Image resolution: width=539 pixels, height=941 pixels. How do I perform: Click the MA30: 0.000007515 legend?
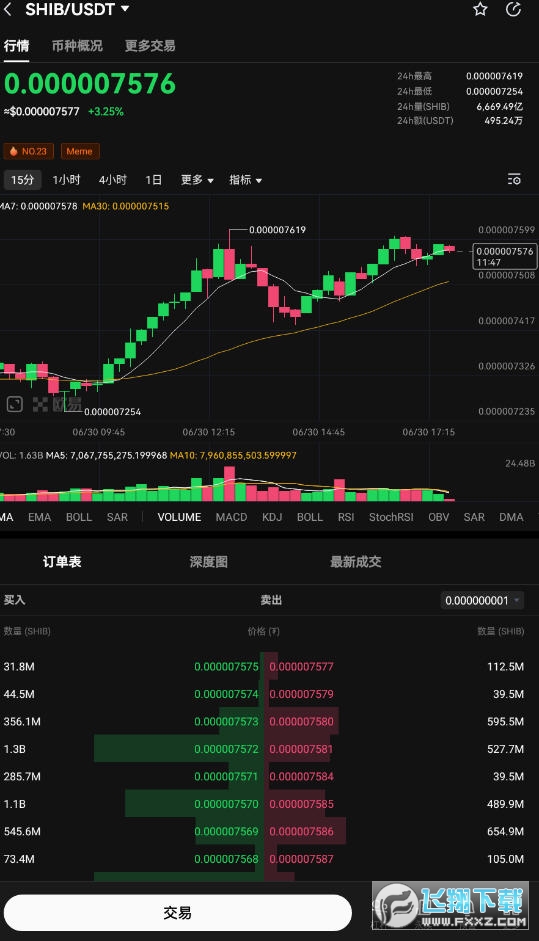(125, 206)
